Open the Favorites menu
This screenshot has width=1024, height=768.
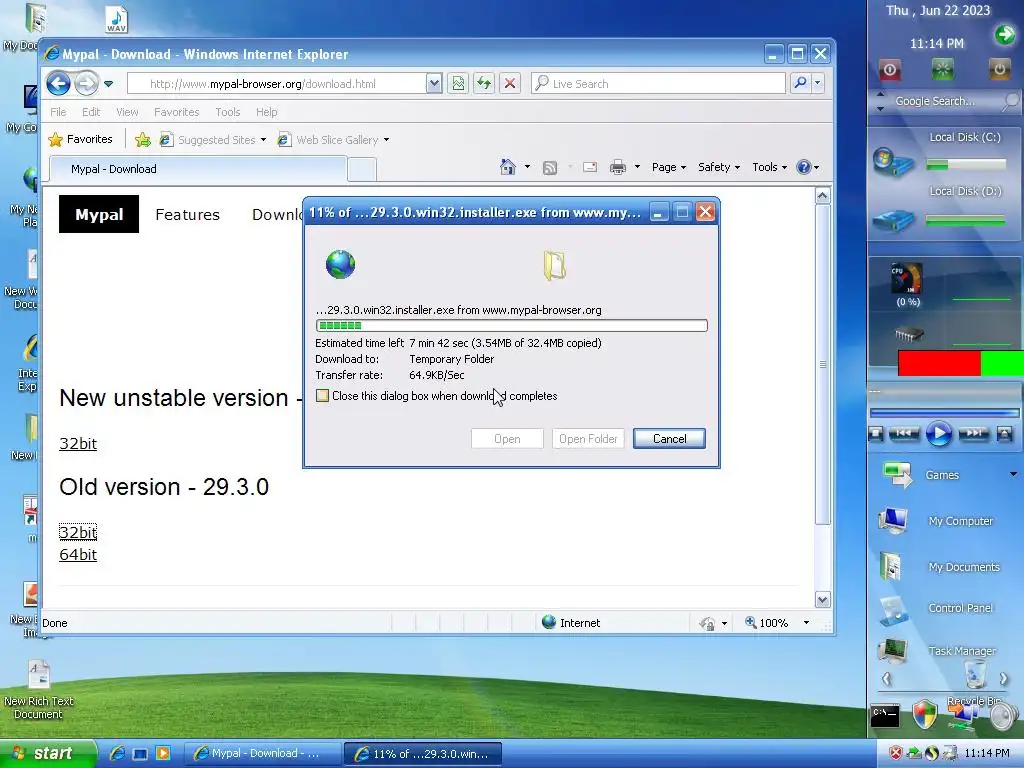pyautogui.click(x=176, y=112)
